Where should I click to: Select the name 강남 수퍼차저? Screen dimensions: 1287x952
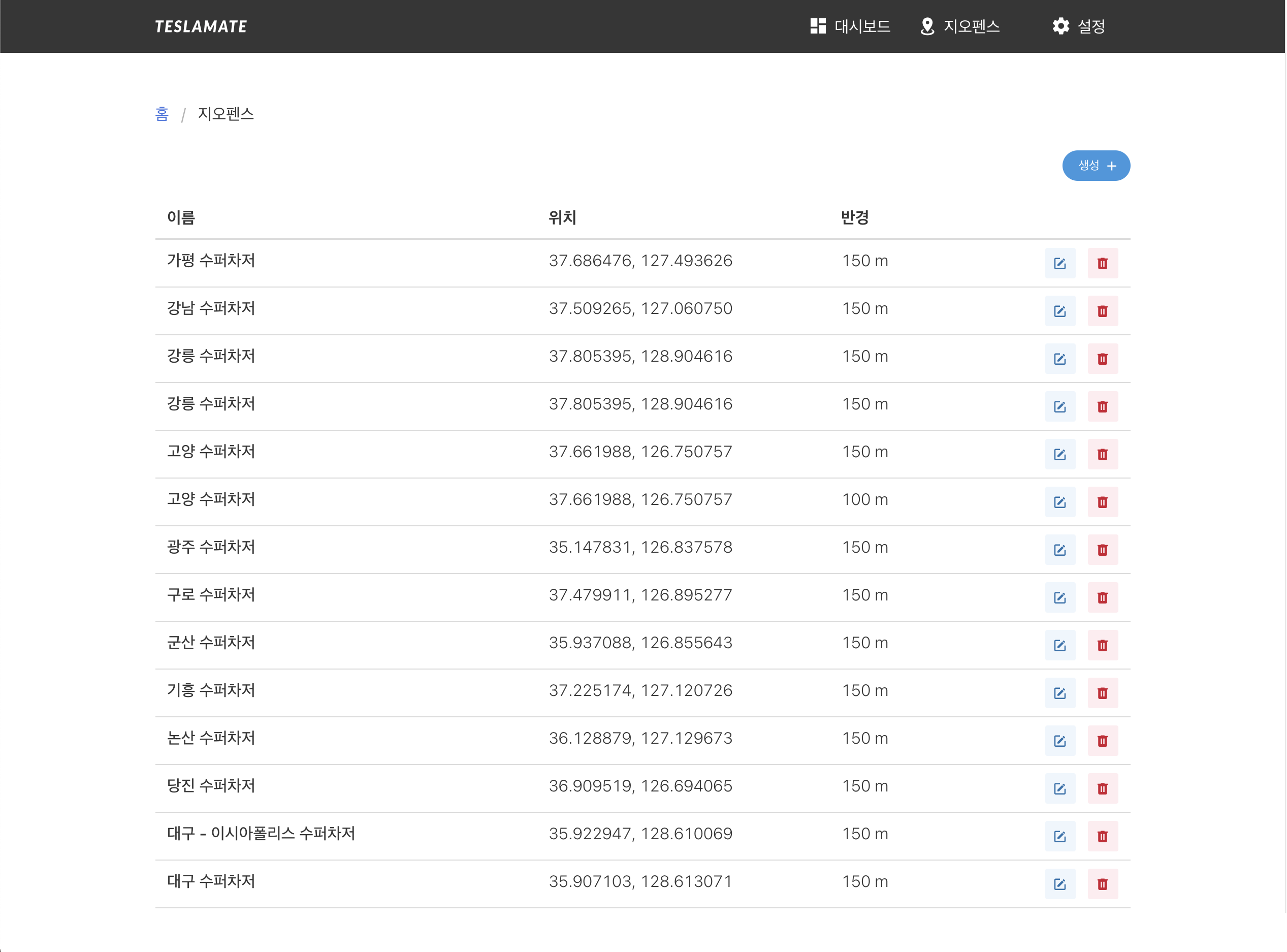tap(211, 308)
